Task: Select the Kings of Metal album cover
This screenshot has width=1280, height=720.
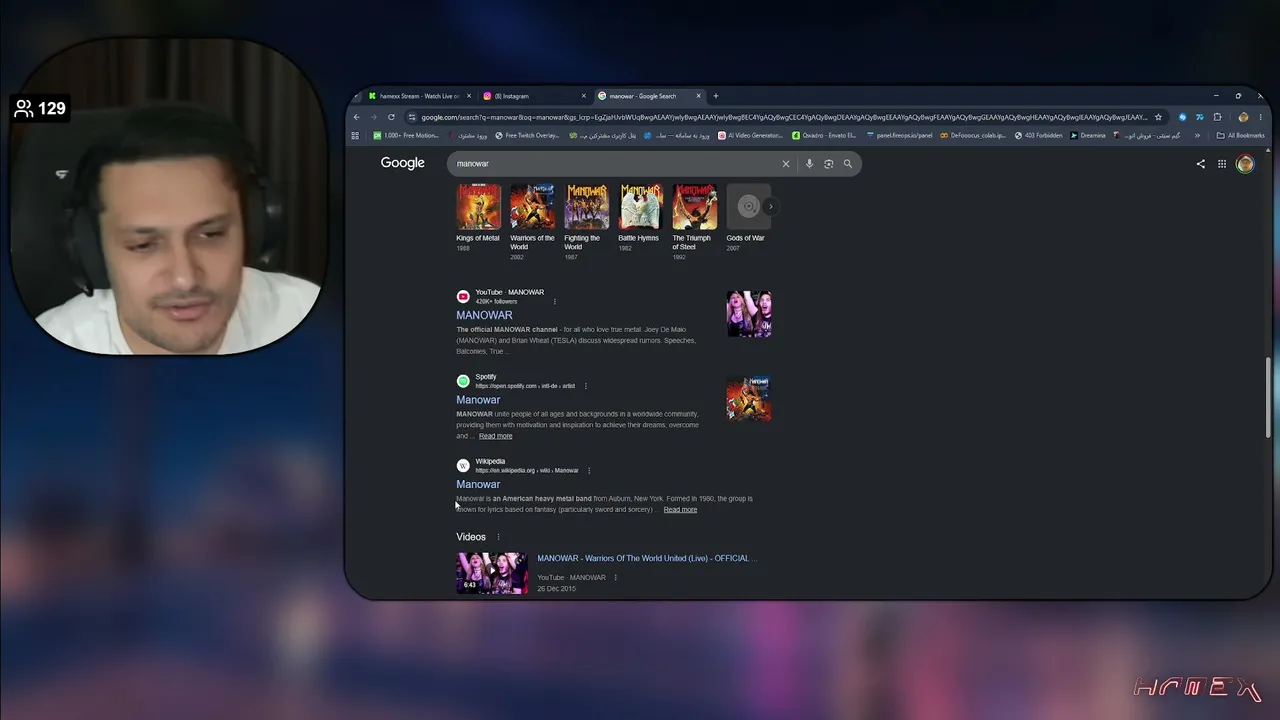Action: (478, 207)
